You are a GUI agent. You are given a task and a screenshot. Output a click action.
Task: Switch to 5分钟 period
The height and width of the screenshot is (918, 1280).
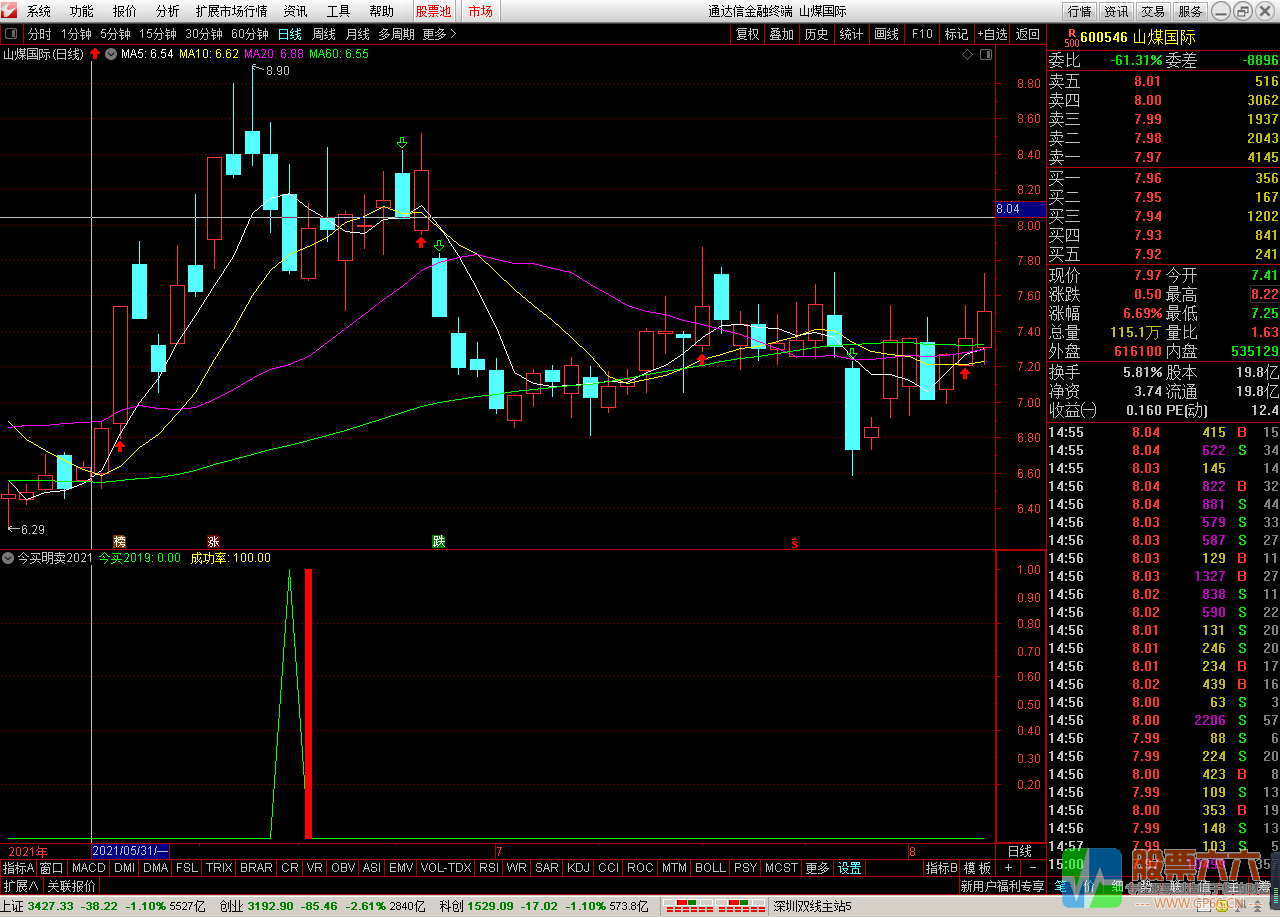pyautogui.click(x=115, y=33)
